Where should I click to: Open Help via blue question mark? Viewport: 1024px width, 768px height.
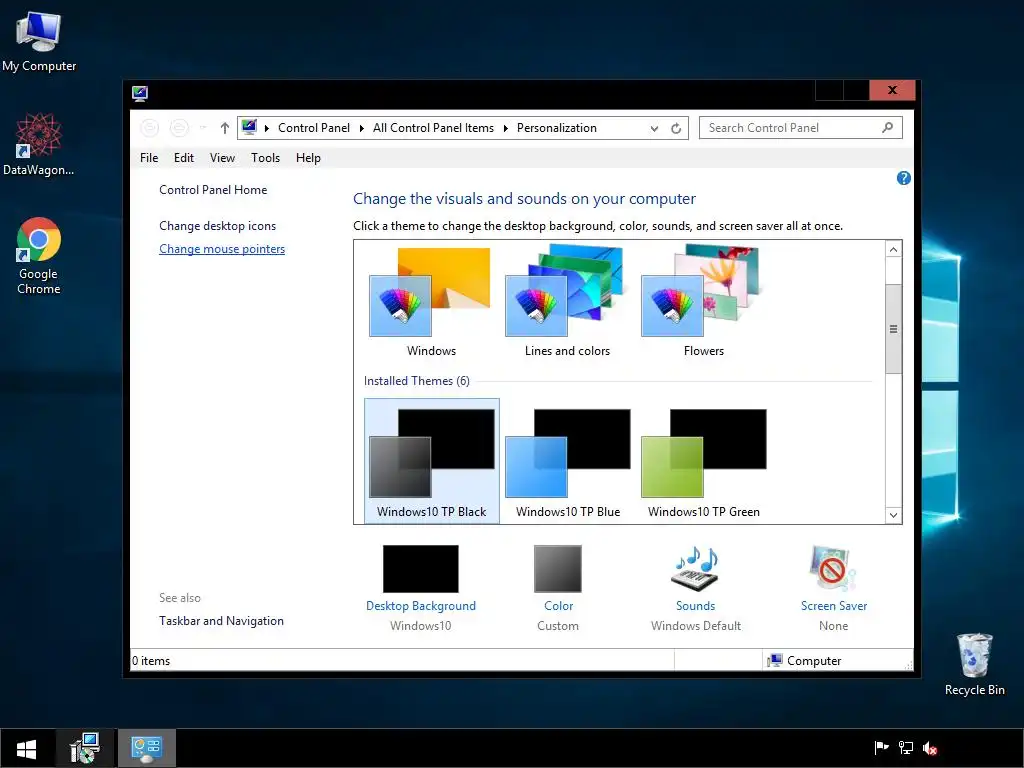pos(903,178)
